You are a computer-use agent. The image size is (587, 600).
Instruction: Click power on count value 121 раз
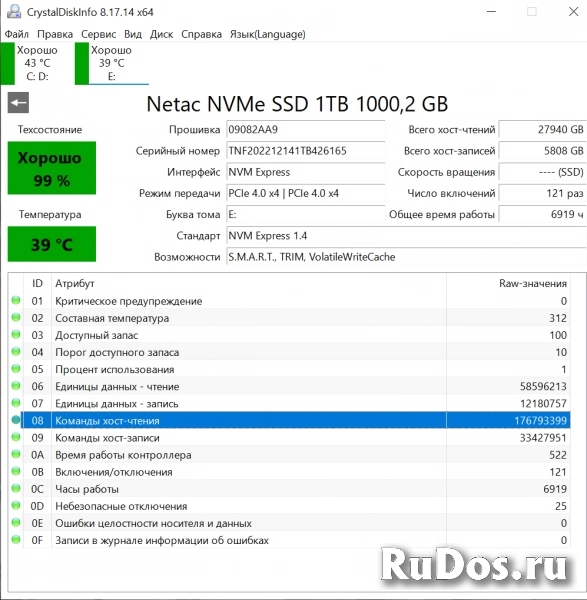543,193
